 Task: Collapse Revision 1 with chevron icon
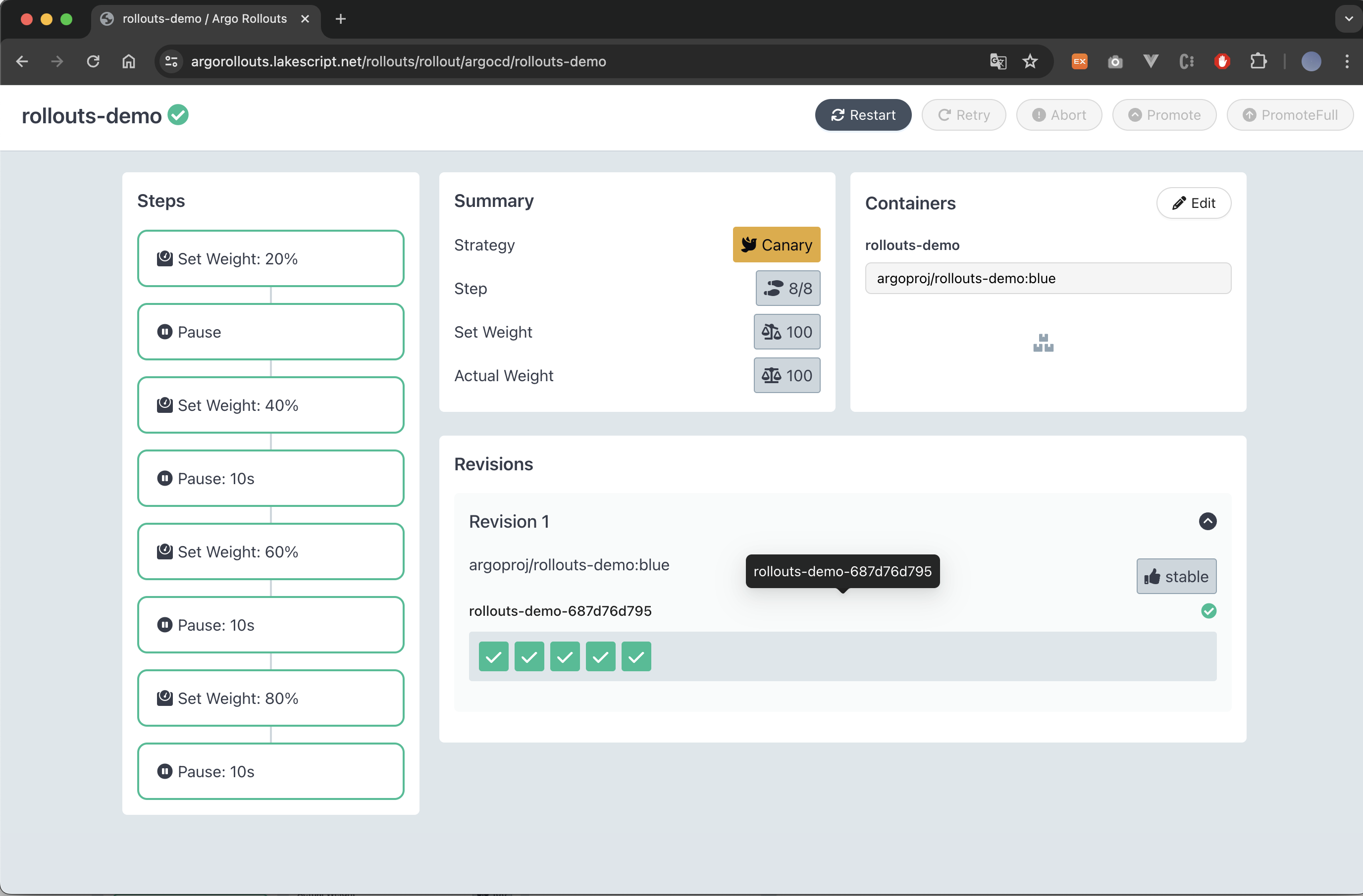[x=1207, y=521]
